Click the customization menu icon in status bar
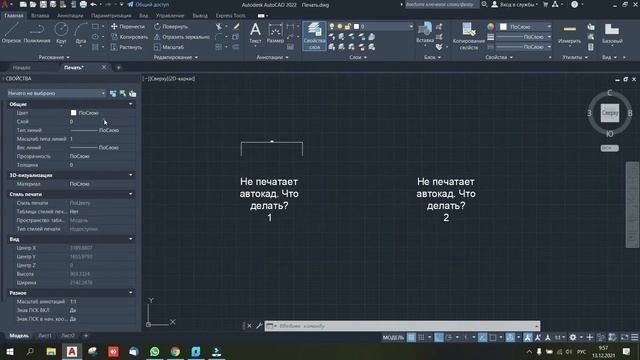This screenshot has width=640, height=360. point(635,338)
